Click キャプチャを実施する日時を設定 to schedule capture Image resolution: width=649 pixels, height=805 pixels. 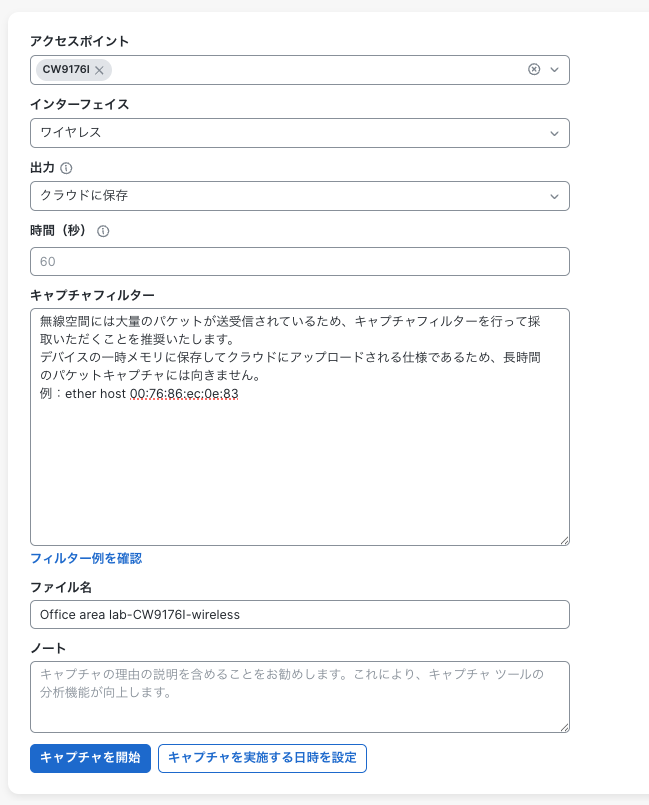tap(262, 758)
